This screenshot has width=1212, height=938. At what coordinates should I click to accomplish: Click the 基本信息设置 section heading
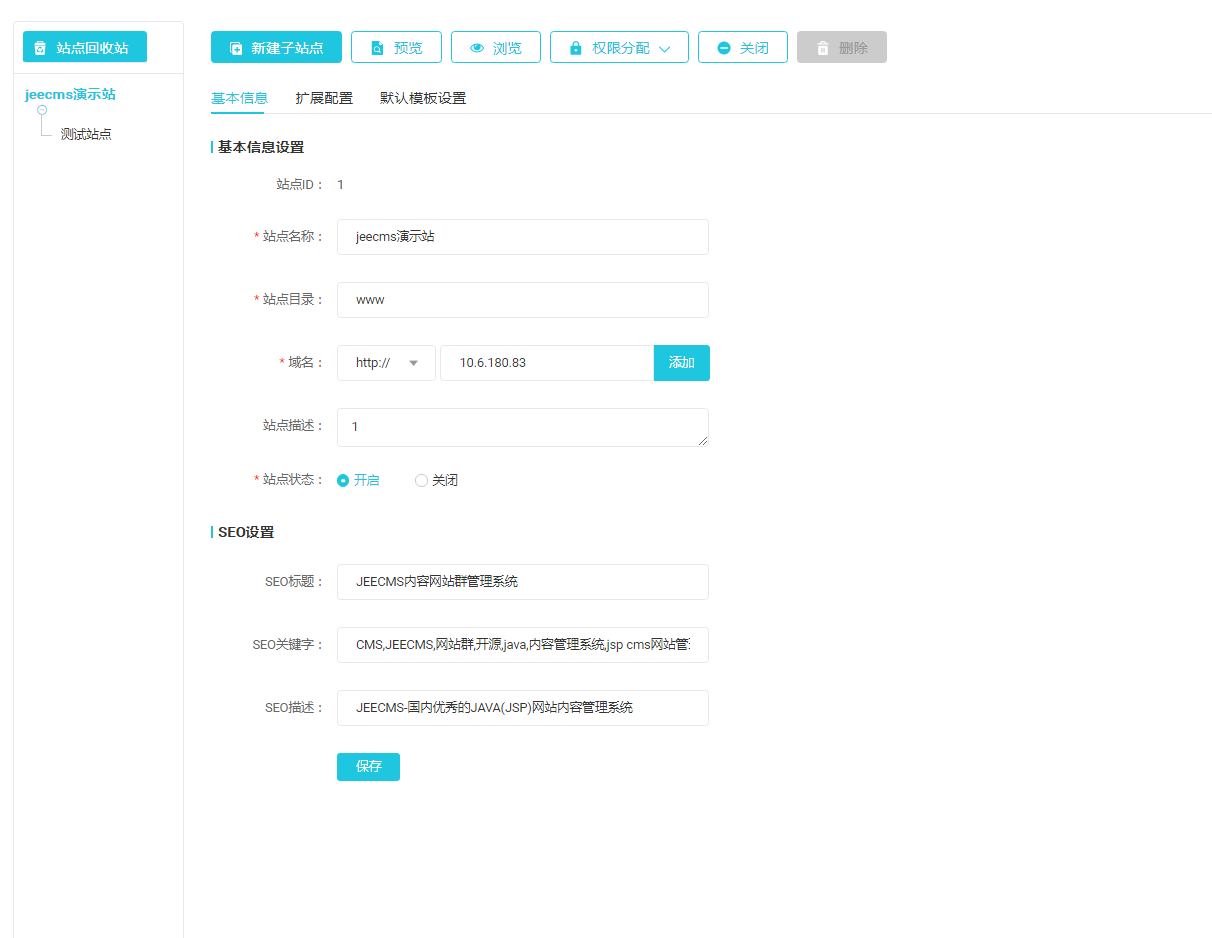(x=261, y=147)
